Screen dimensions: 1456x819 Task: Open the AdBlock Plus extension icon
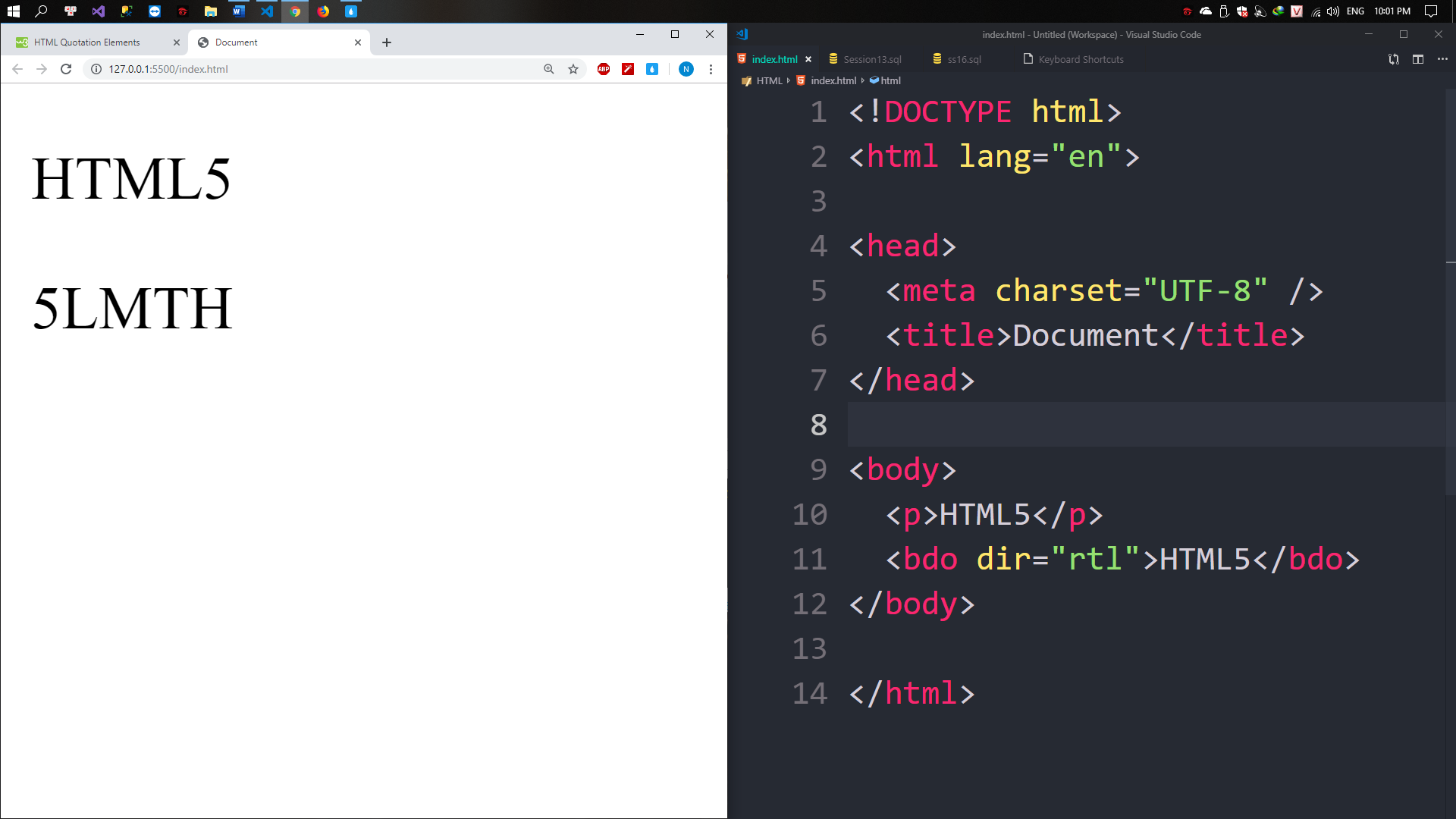pos(604,69)
